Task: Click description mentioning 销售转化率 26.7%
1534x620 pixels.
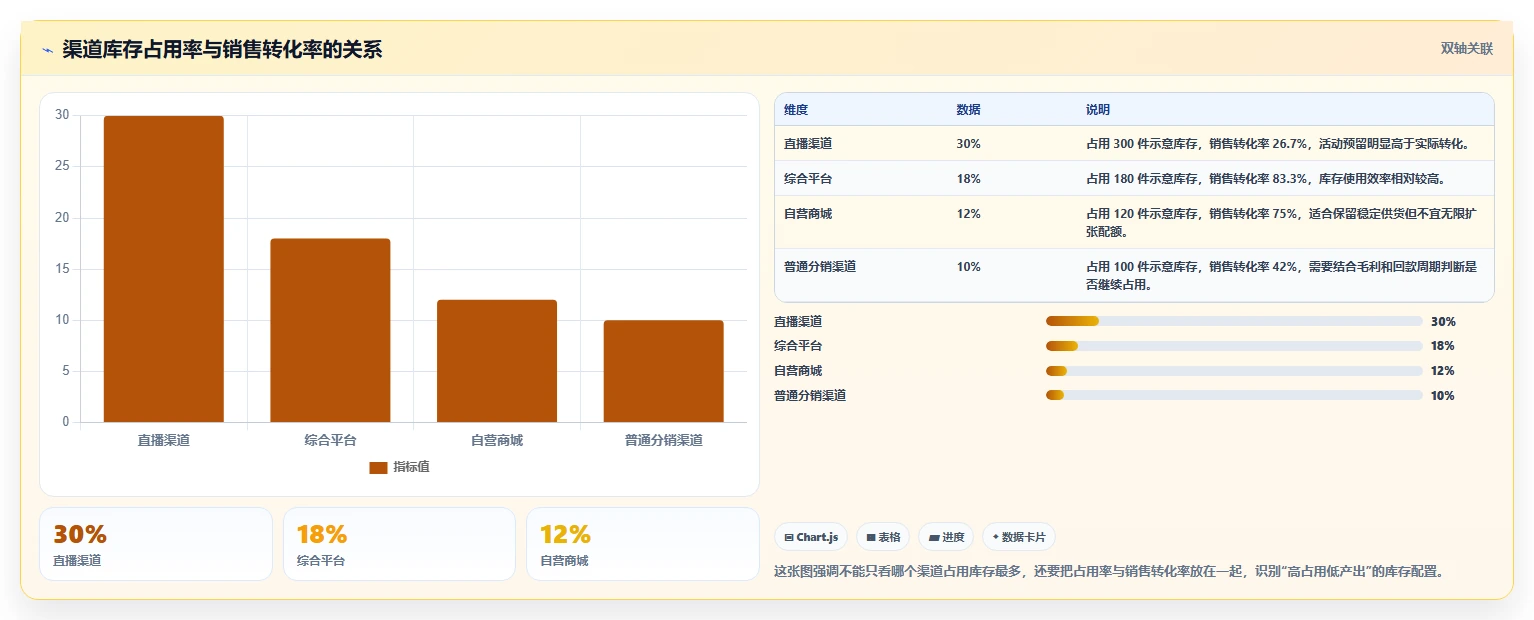Action: tap(1279, 143)
